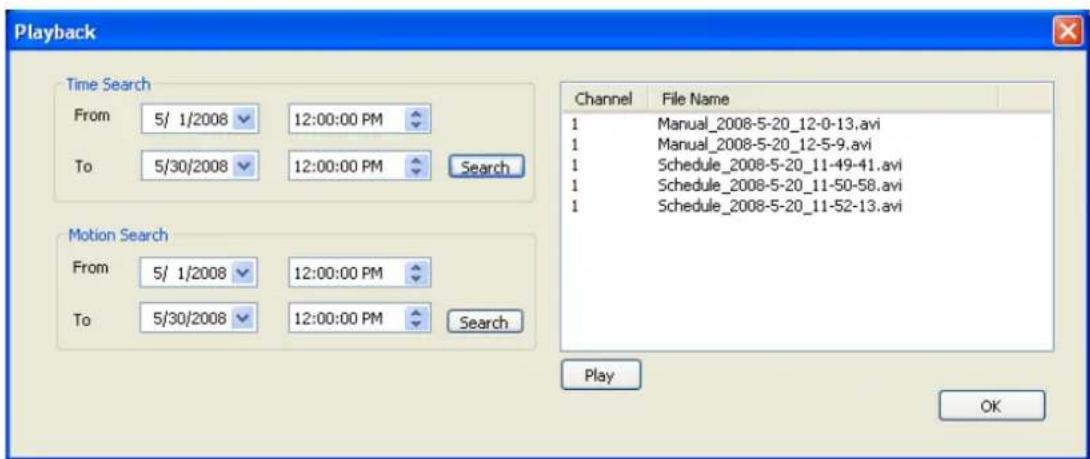Click Search button in Time Search group
The height and width of the screenshot is (459, 1090).
(x=486, y=168)
